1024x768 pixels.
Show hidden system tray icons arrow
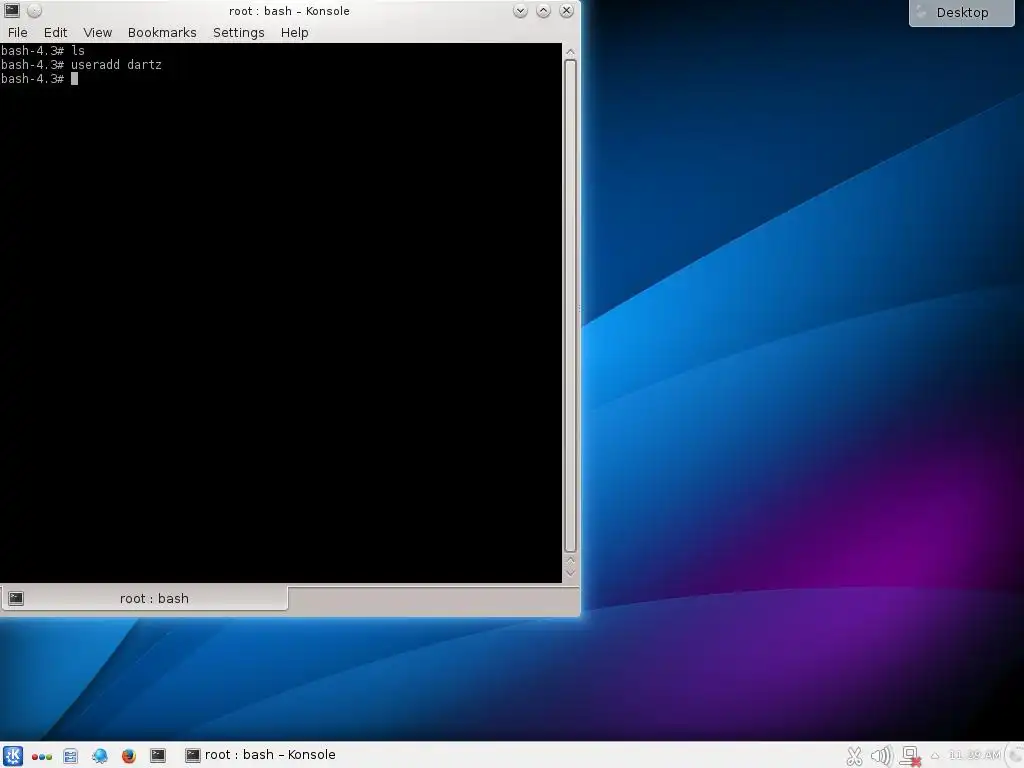point(935,756)
